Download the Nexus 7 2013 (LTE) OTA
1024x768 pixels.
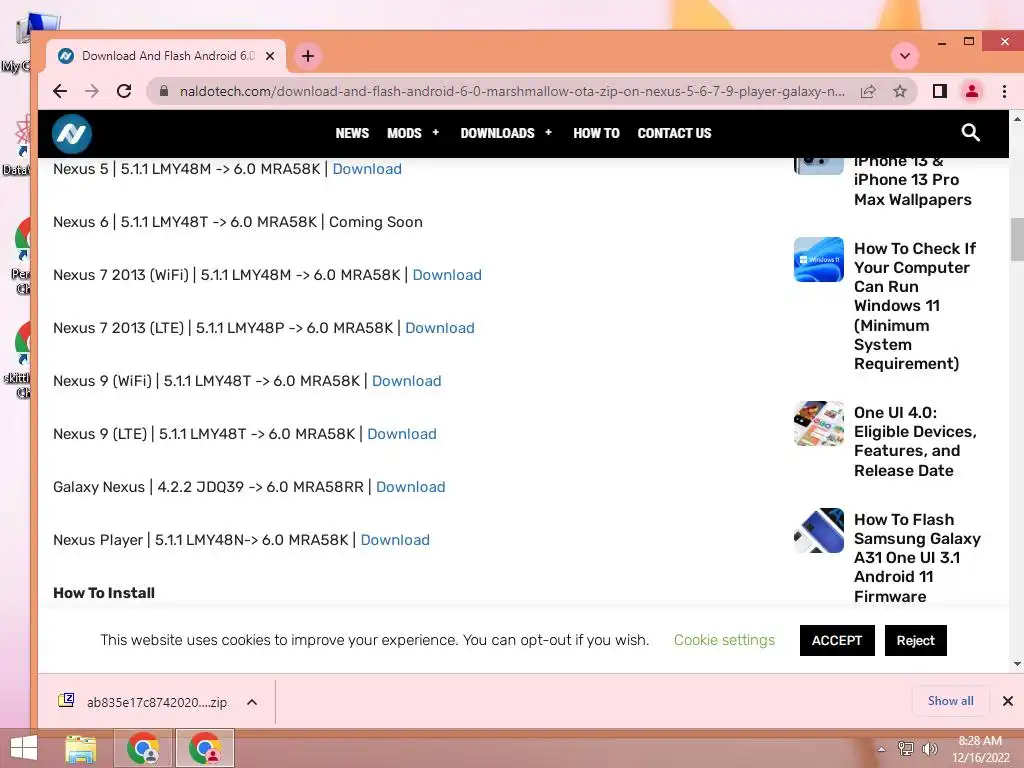(440, 328)
